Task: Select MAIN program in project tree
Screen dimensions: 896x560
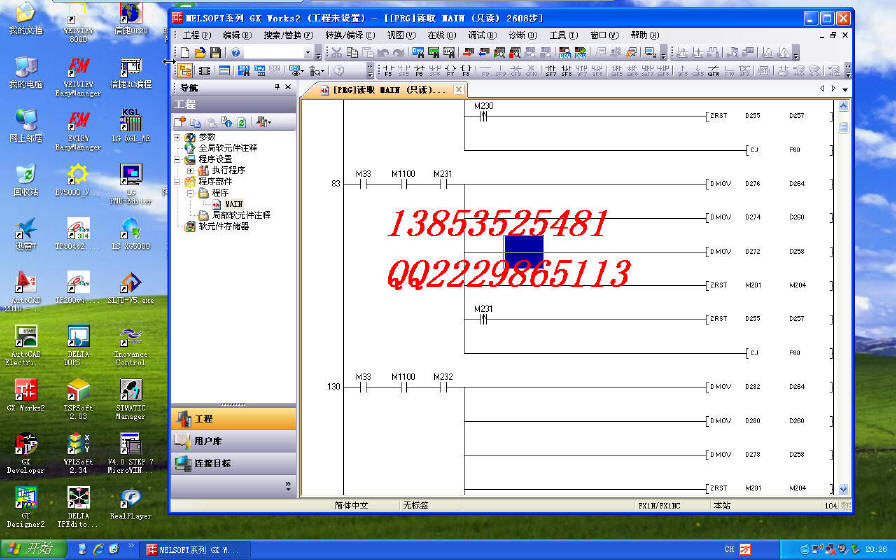Action: 233,203
